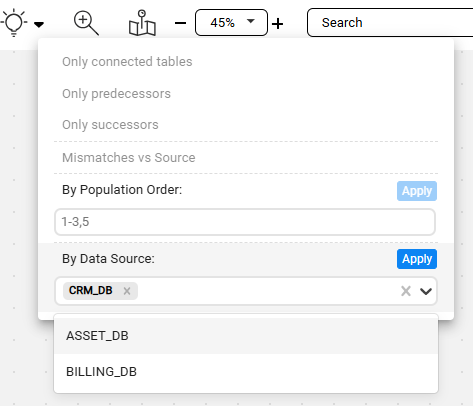
Task: Click the population order input field
Action: tap(245, 222)
